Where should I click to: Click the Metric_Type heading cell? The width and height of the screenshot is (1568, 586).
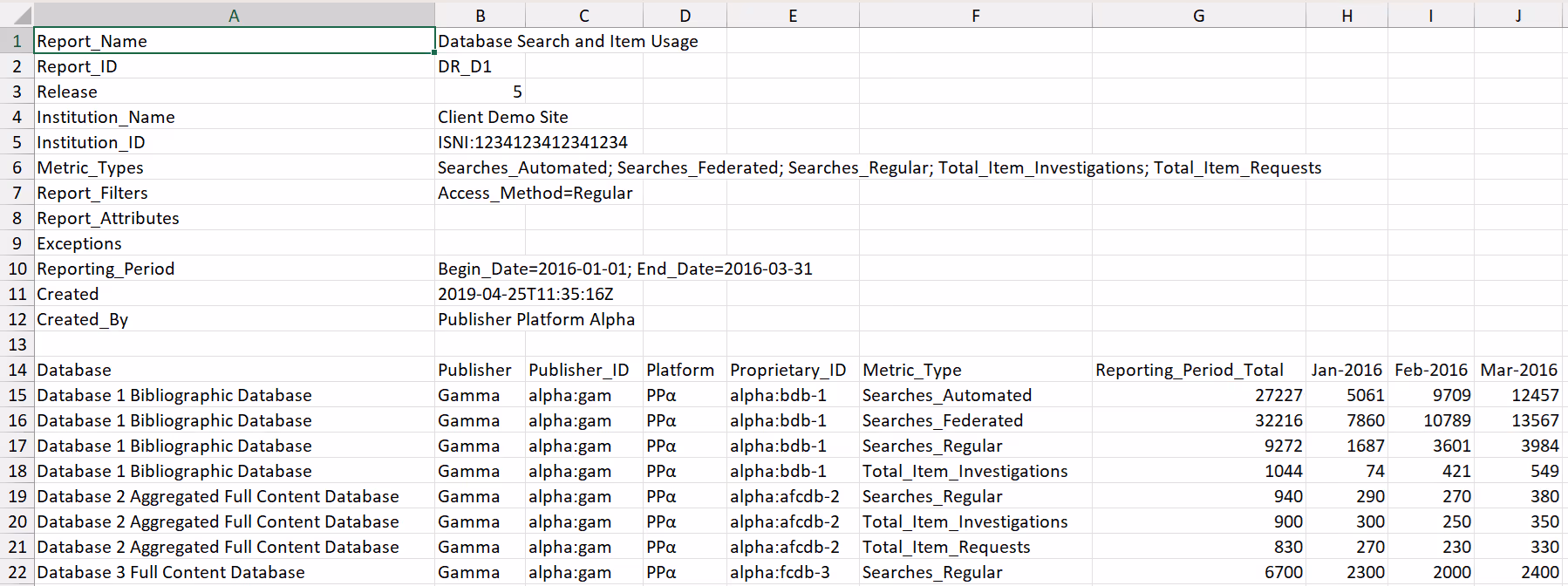click(x=975, y=370)
